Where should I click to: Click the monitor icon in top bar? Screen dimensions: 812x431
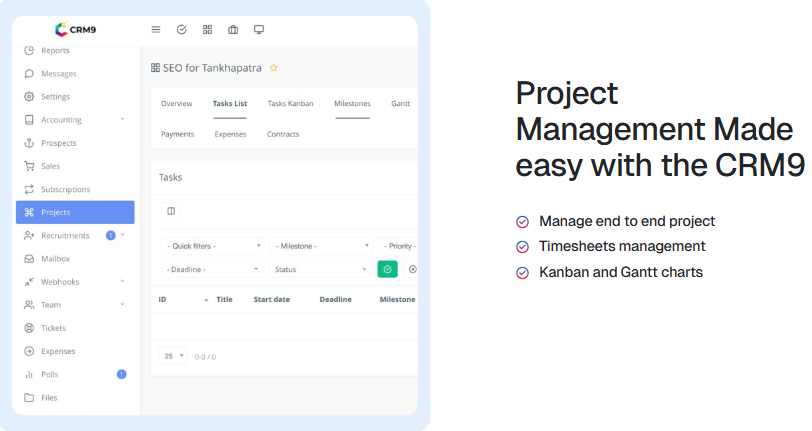(259, 29)
